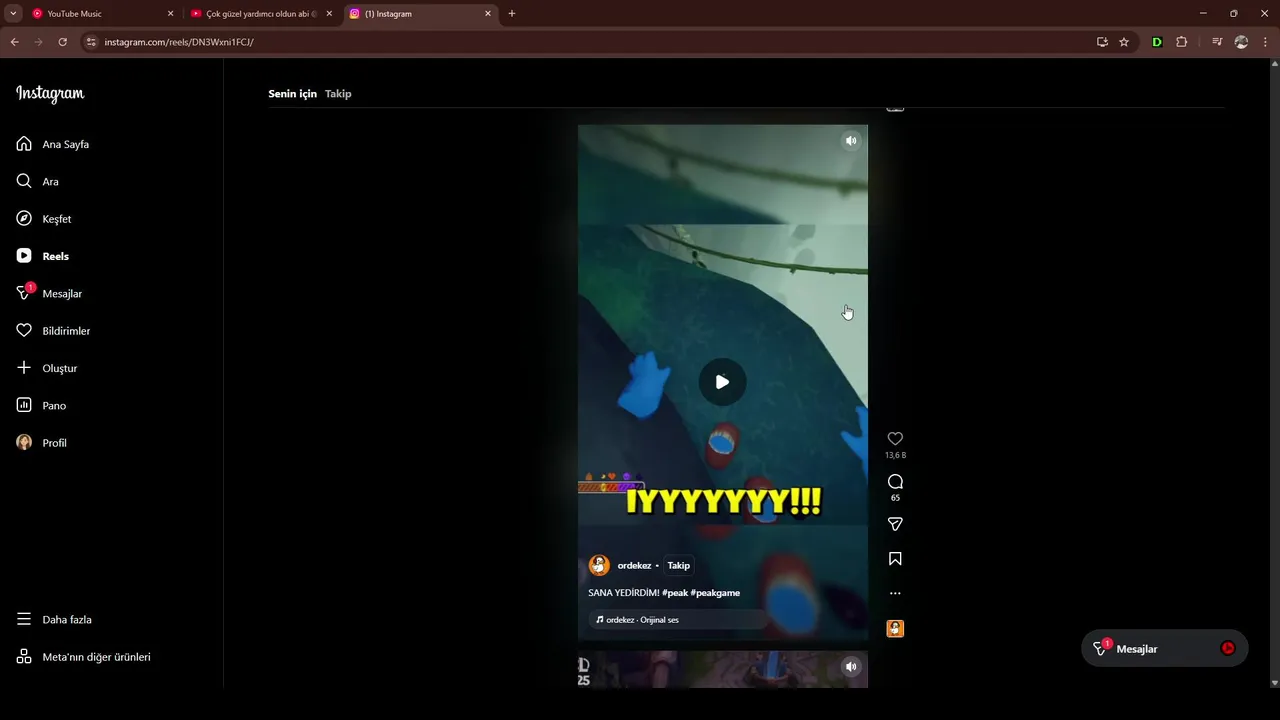
Task: Play the paused reel video
Action: [x=722, y=382]
